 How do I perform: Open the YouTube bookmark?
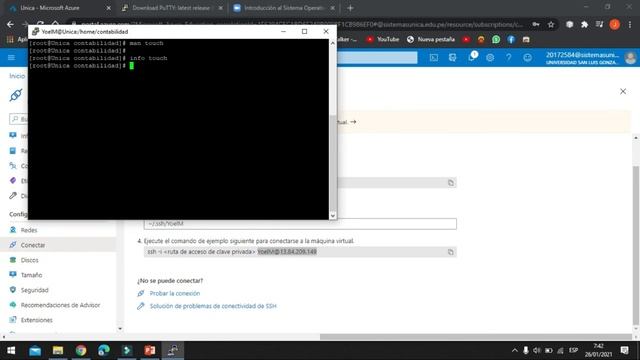(x=383, y=39)
